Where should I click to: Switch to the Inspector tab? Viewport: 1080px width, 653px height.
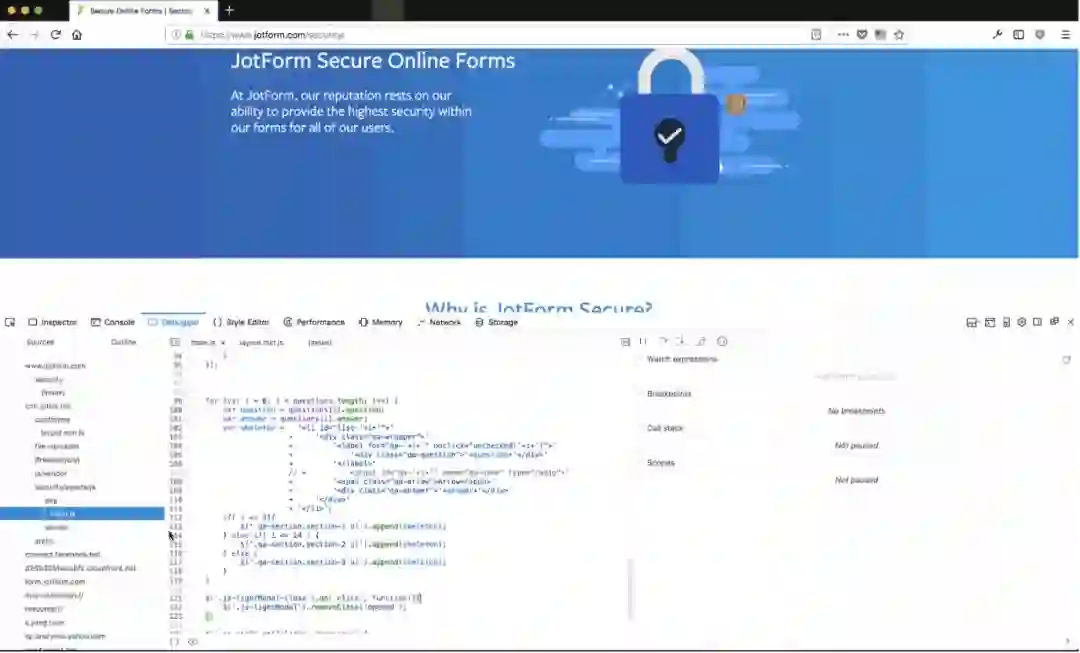pos(52,322)
